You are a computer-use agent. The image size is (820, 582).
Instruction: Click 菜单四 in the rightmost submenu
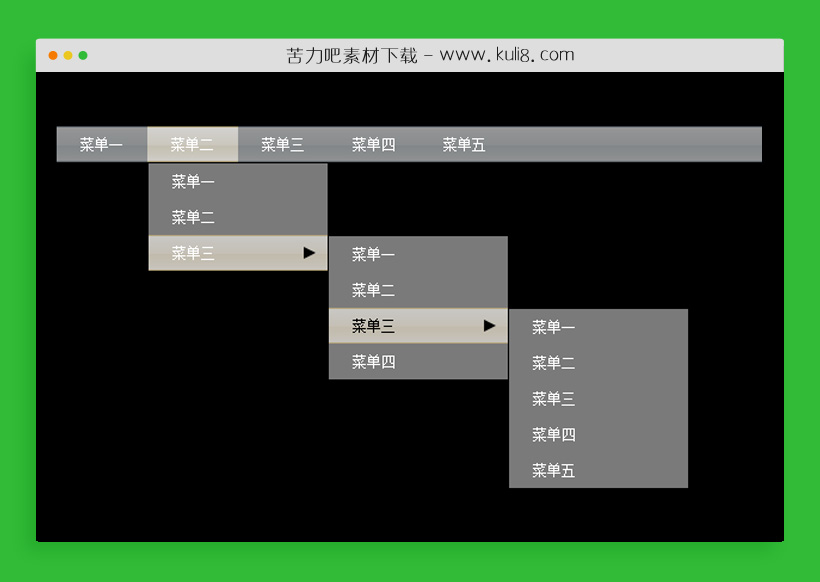point(552,434)
